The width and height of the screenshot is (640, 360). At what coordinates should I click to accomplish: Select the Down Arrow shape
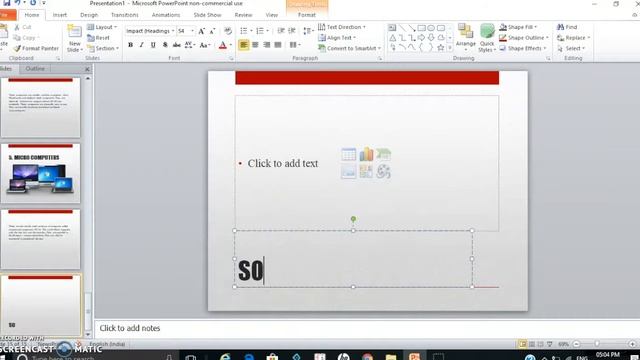click(431, 38)
